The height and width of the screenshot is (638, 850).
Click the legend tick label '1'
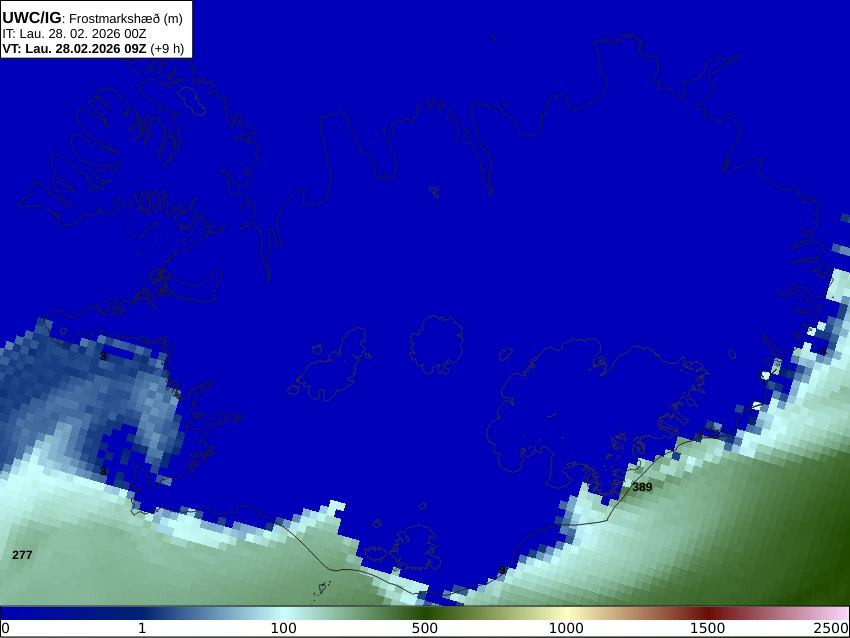(x=142, y=629)
